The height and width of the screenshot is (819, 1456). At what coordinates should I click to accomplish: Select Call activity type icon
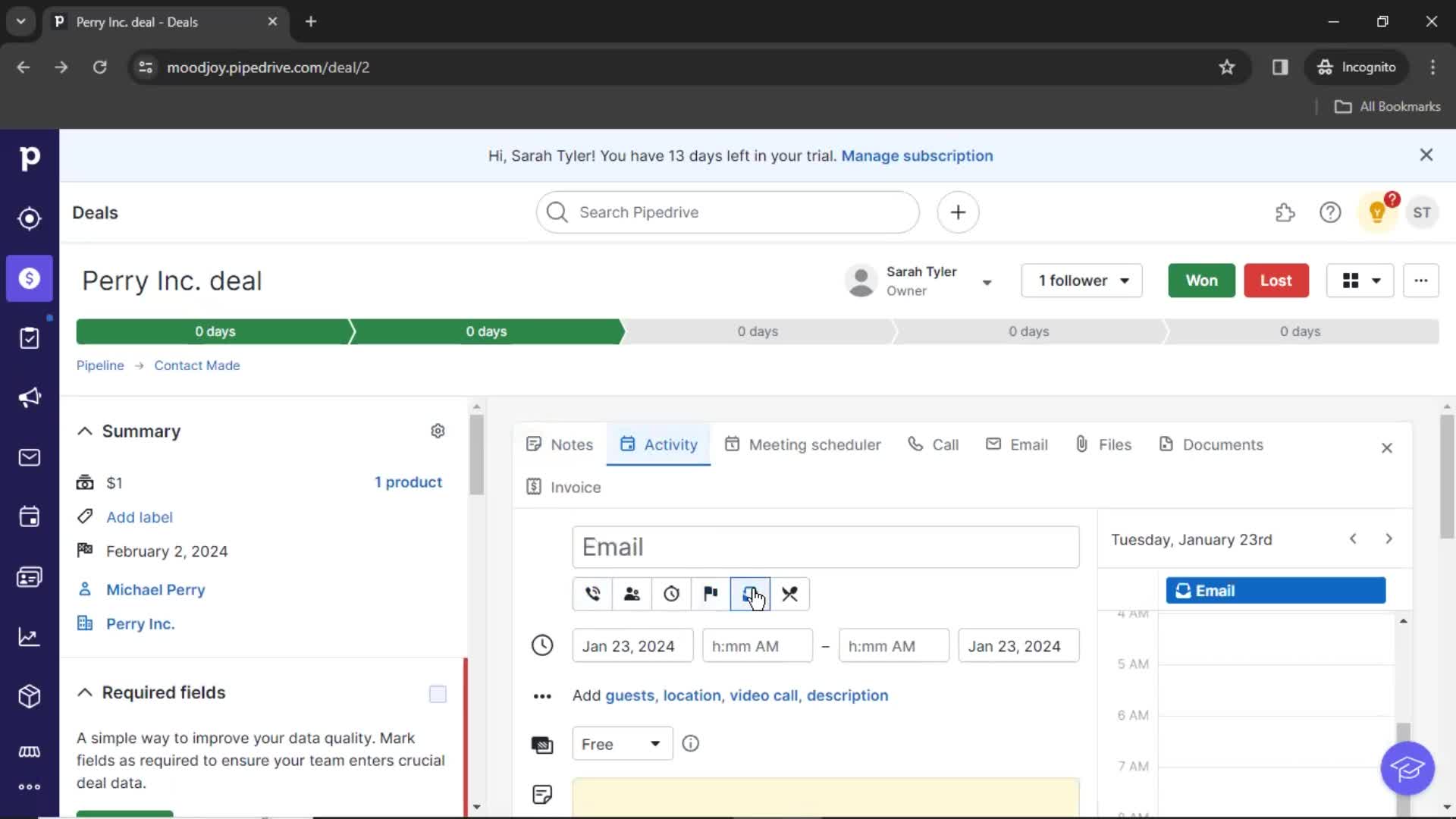click(x=592, y=594)
